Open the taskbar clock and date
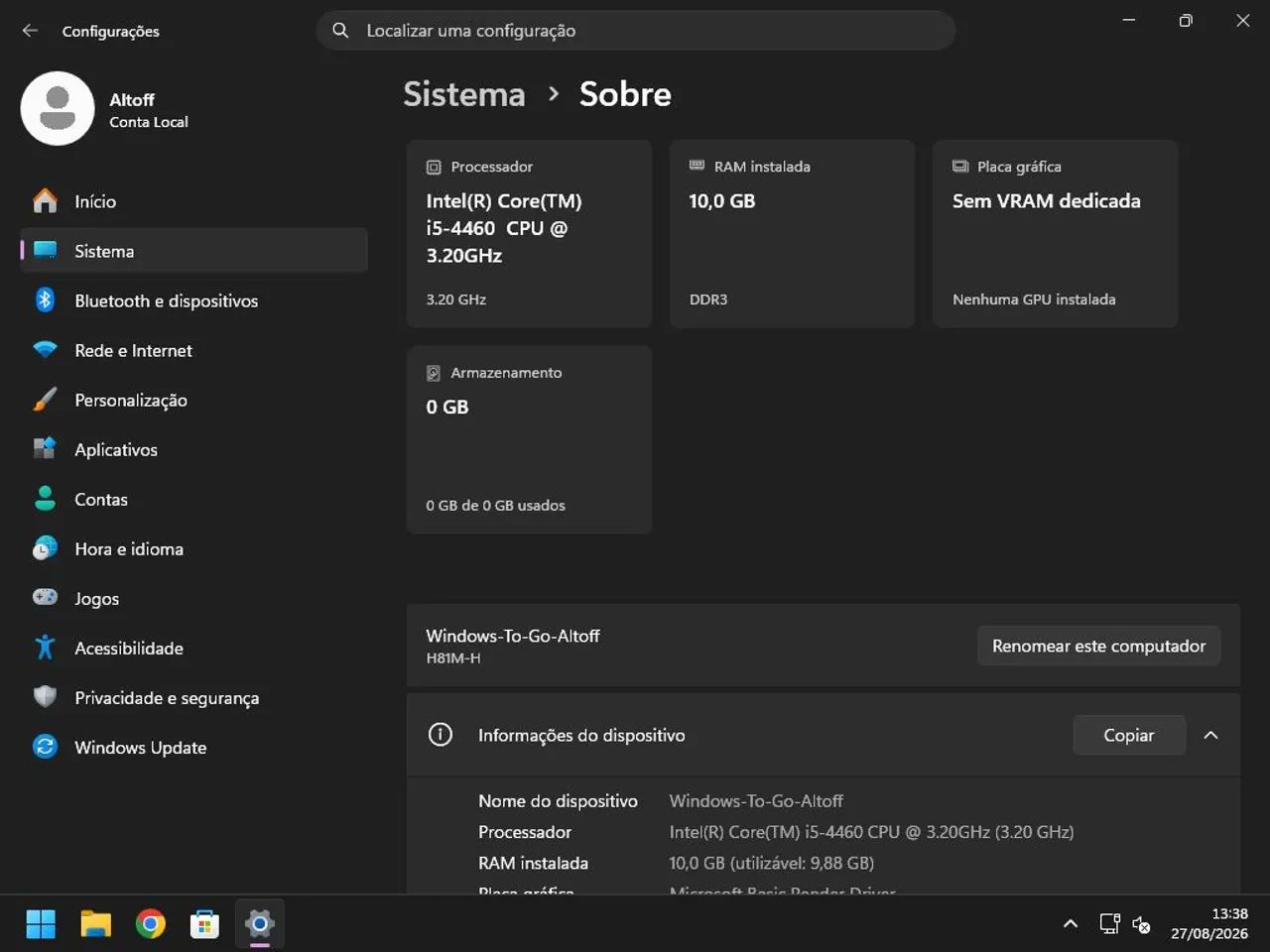Screen dimensions: 1270x952 click(1209, 924)
